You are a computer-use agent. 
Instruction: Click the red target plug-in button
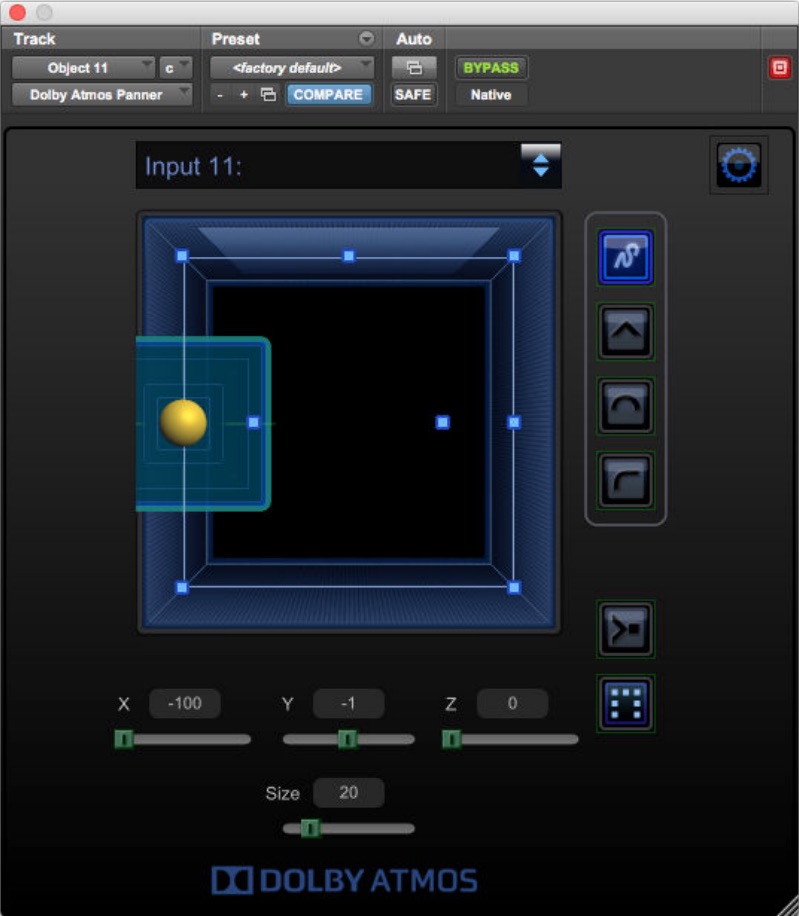click(779, 68)
